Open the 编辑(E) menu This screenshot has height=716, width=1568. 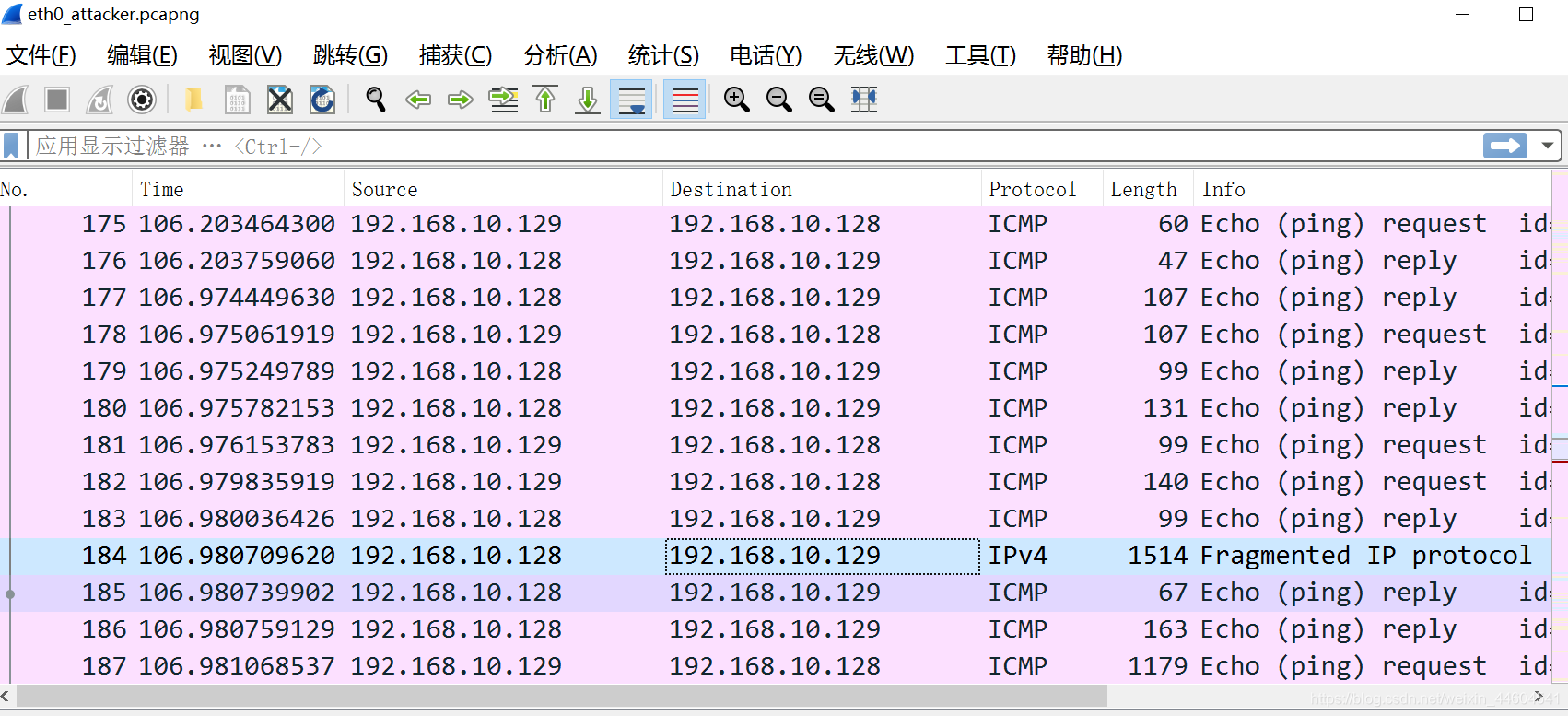coord(142,55)
